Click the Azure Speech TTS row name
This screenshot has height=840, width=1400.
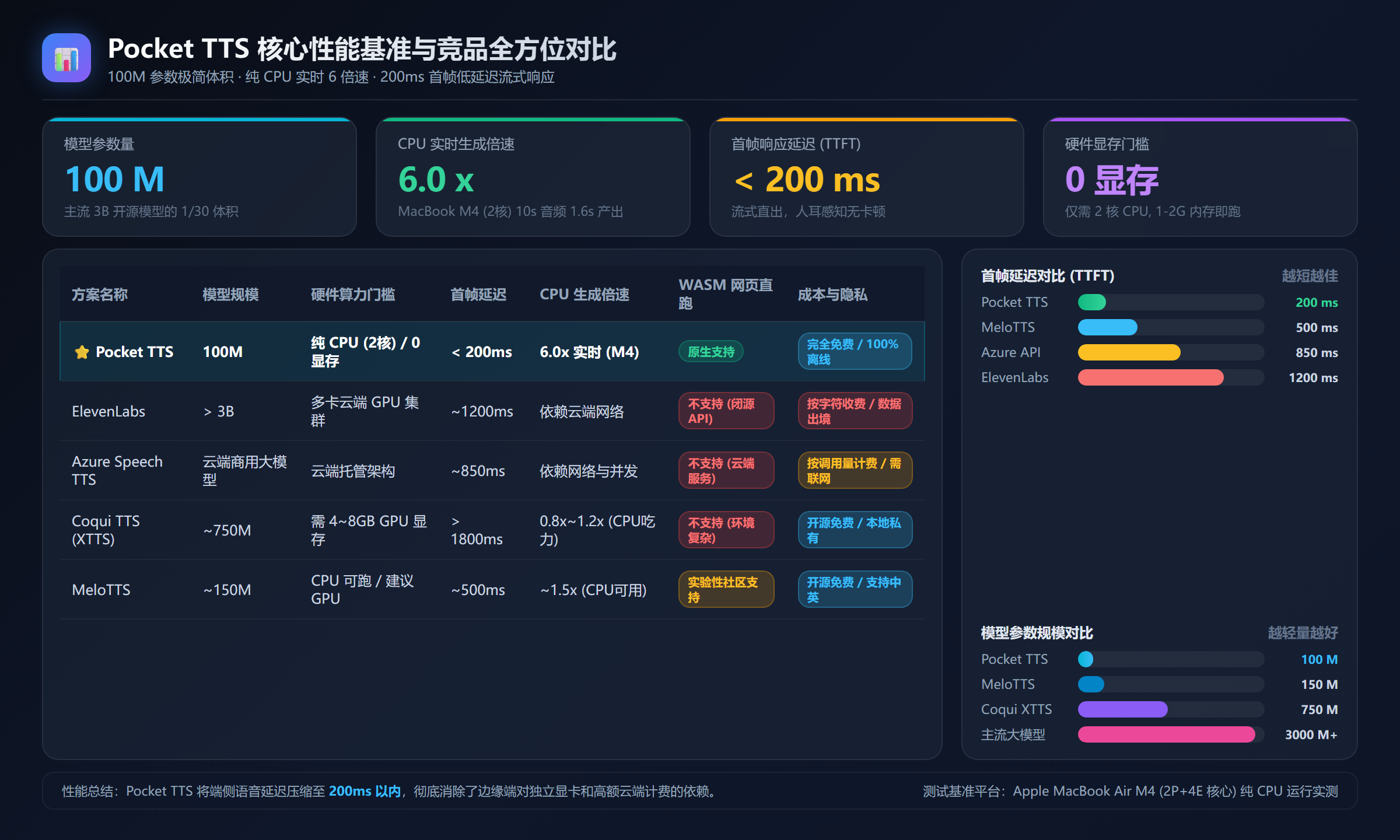click(117, 471)
